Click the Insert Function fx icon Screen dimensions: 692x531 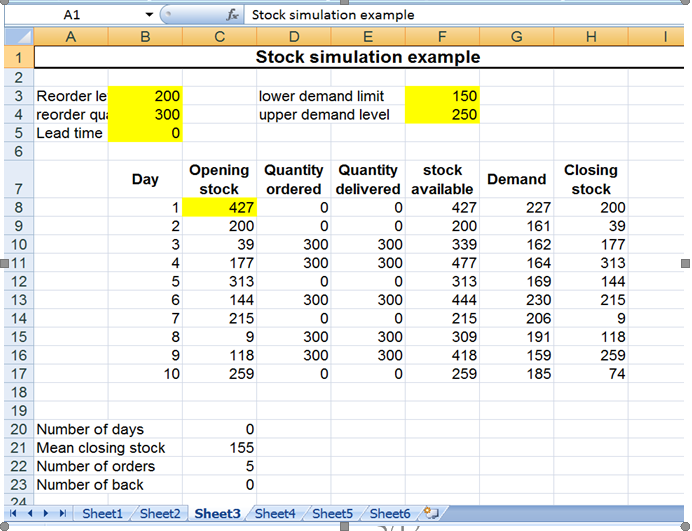233,15
